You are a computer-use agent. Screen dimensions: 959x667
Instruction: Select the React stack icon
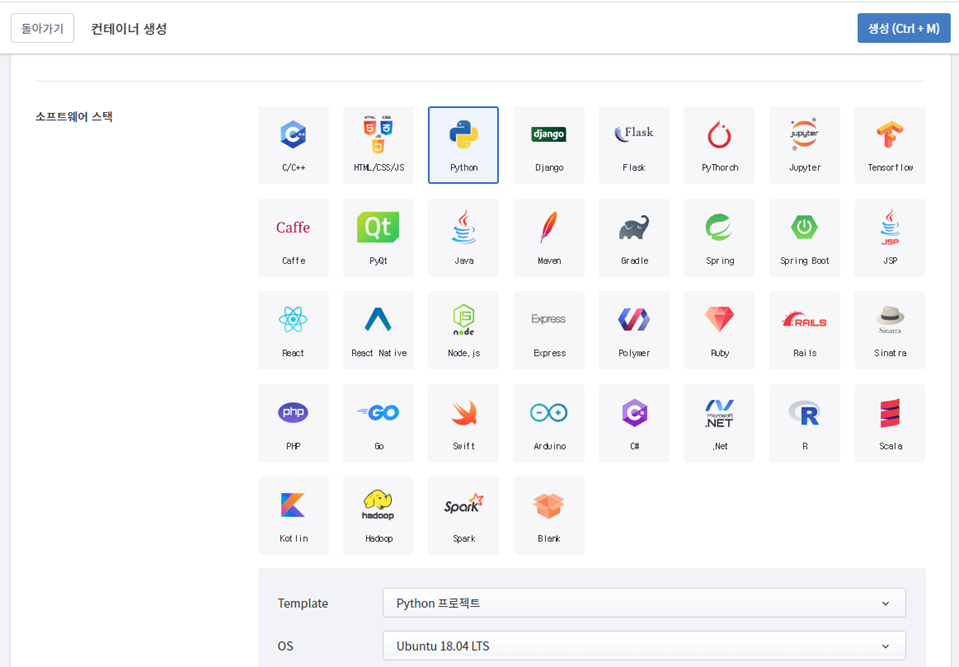(293, 319)
